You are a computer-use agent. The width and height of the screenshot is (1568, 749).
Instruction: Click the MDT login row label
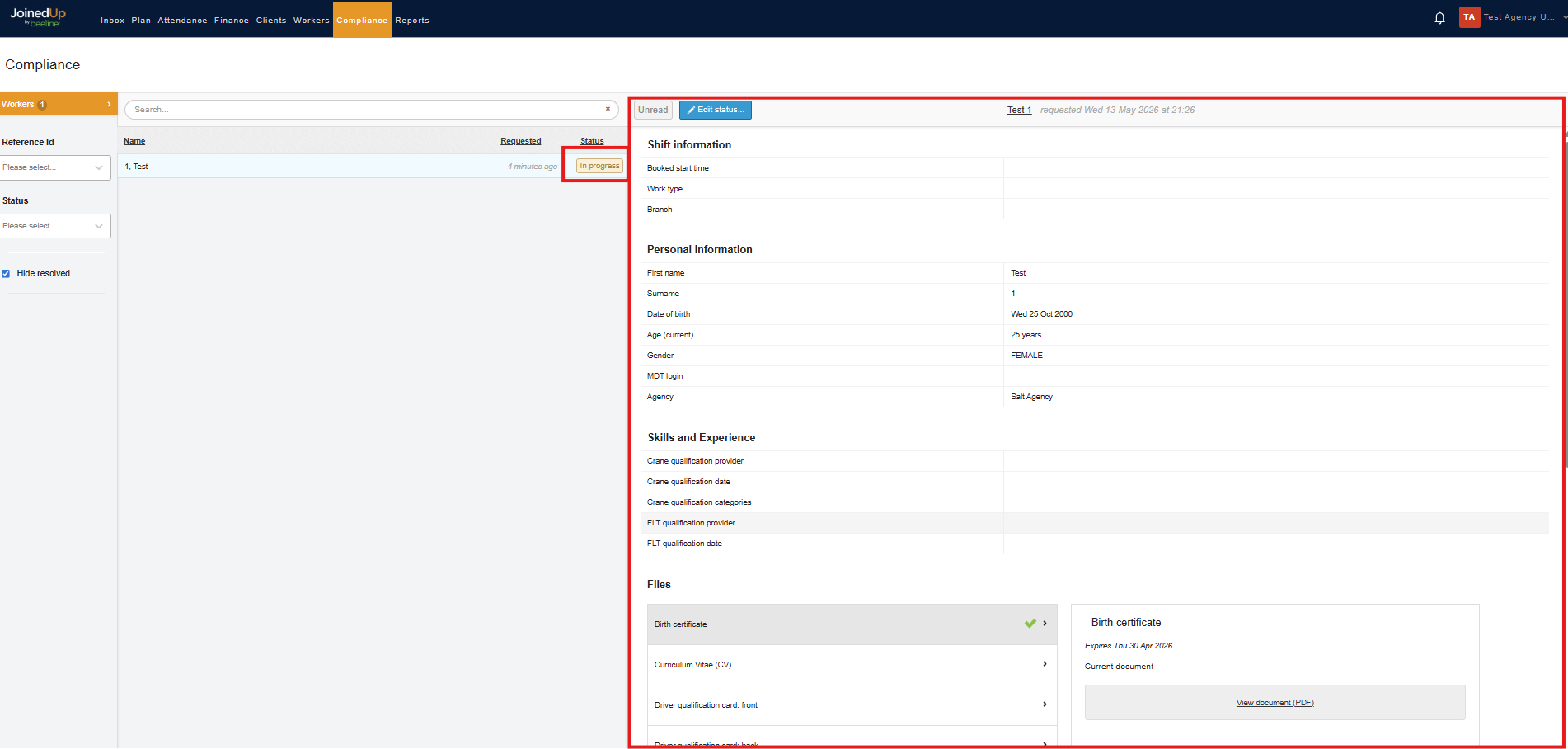tap(664, 376)
